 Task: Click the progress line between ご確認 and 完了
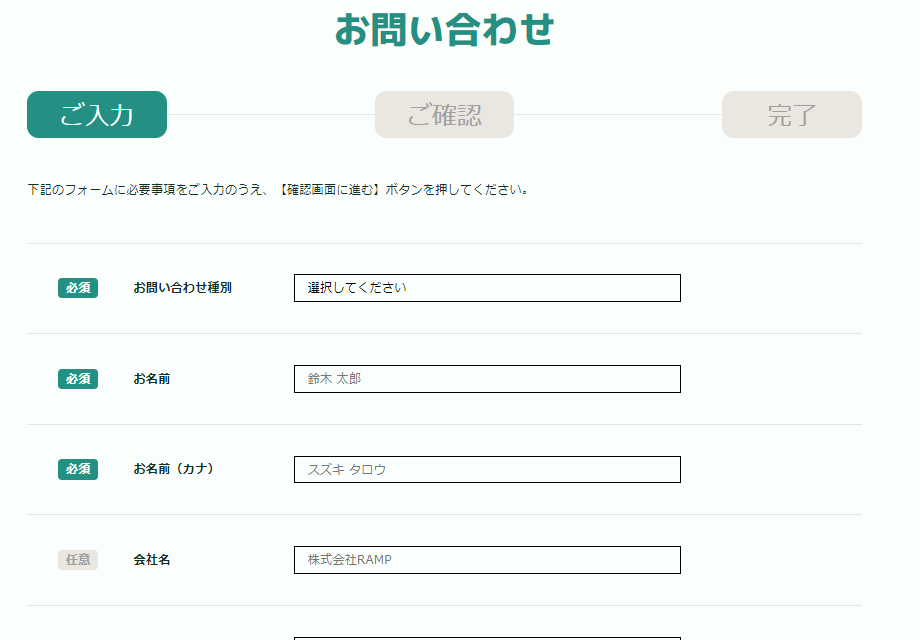point(618,114)
